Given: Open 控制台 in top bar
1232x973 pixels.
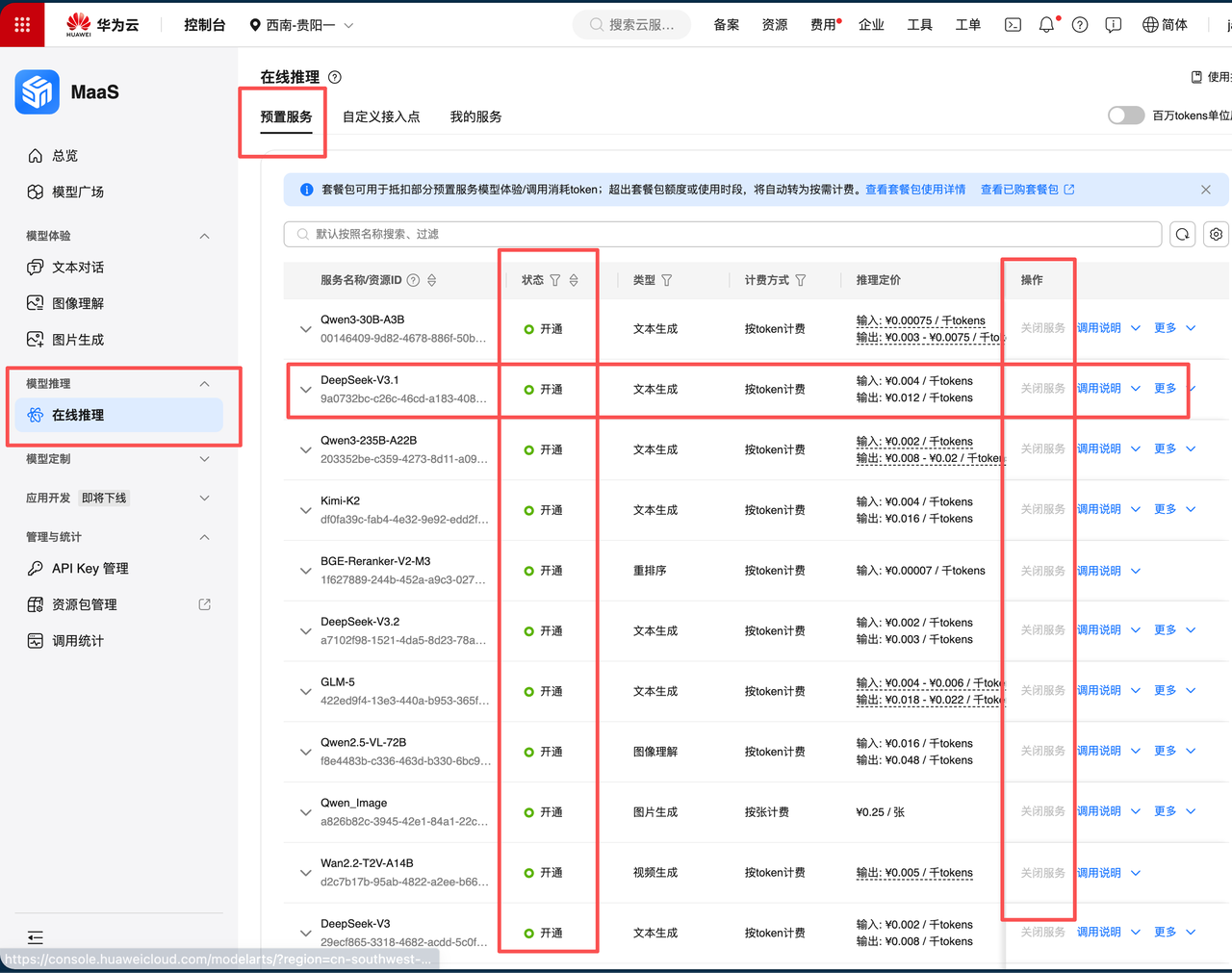Looking at the screenshot, I should tap(204, 25).
